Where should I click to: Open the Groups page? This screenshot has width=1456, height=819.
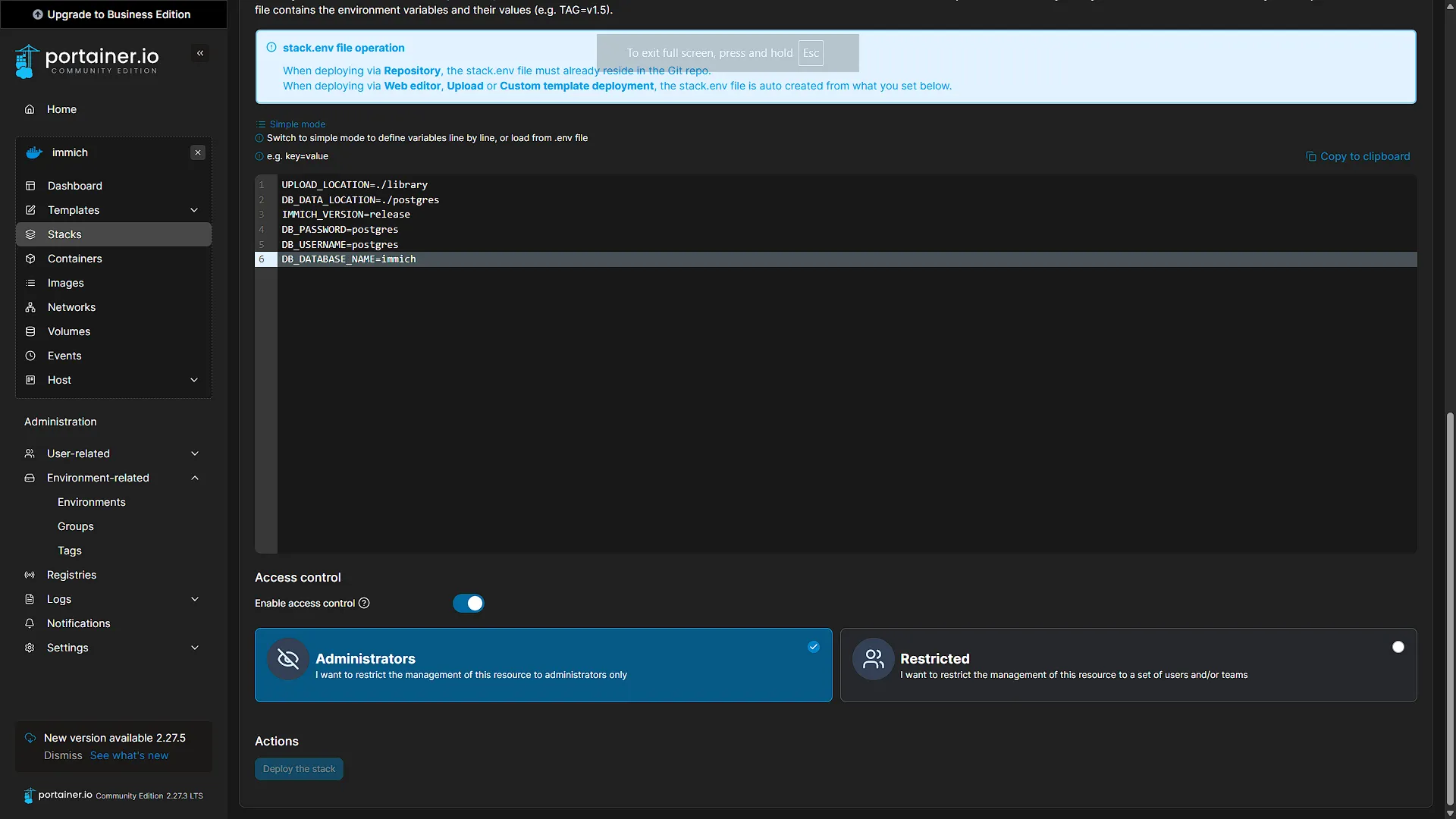click(76, 526)
